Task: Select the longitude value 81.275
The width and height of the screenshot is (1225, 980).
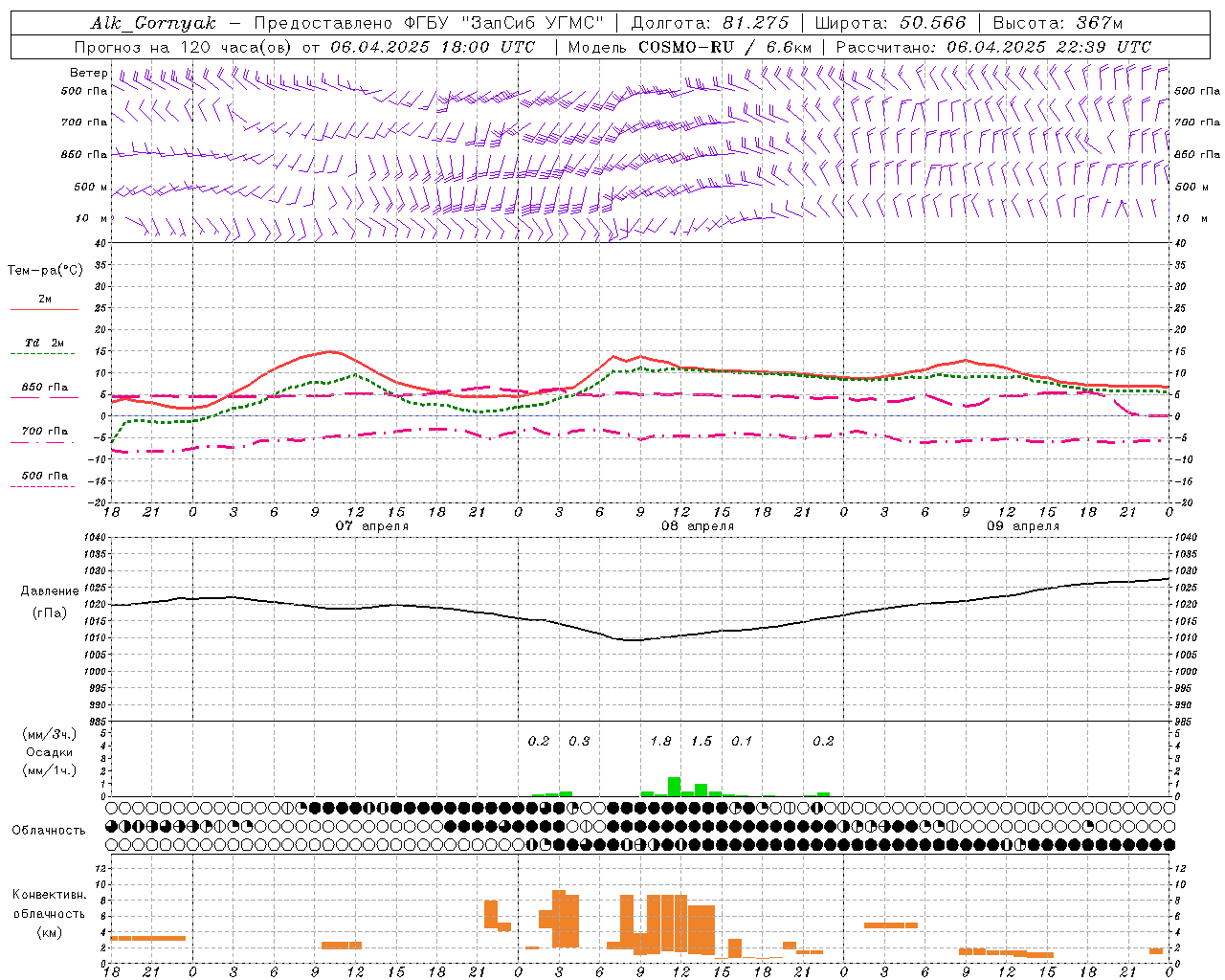Action: click(756, 23)
